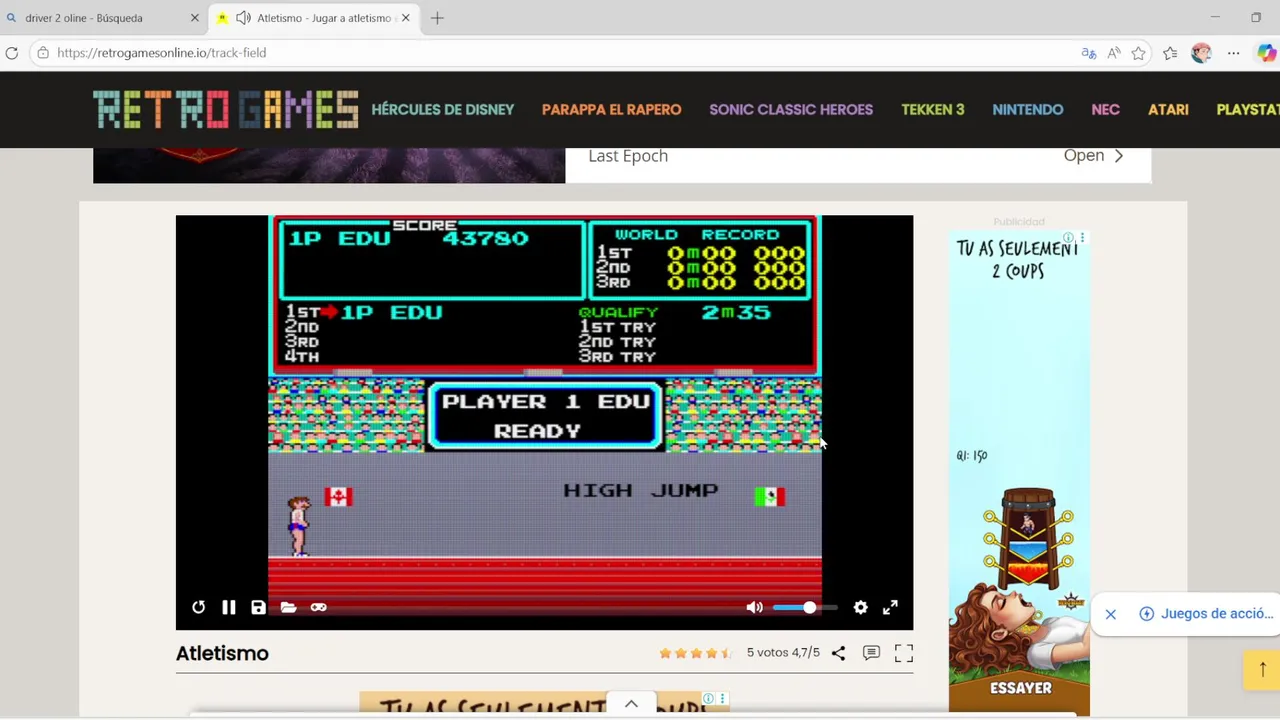Click the Atletismo game title
The width and height of the screenshot is (1280, 720).
coord(222,653)
